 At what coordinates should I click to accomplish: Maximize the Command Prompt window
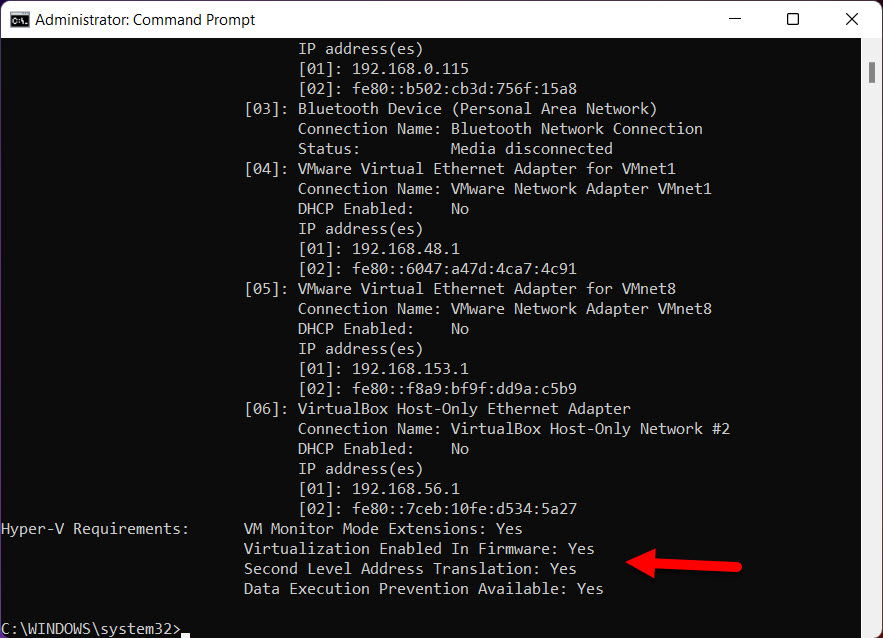coord(793,19)
